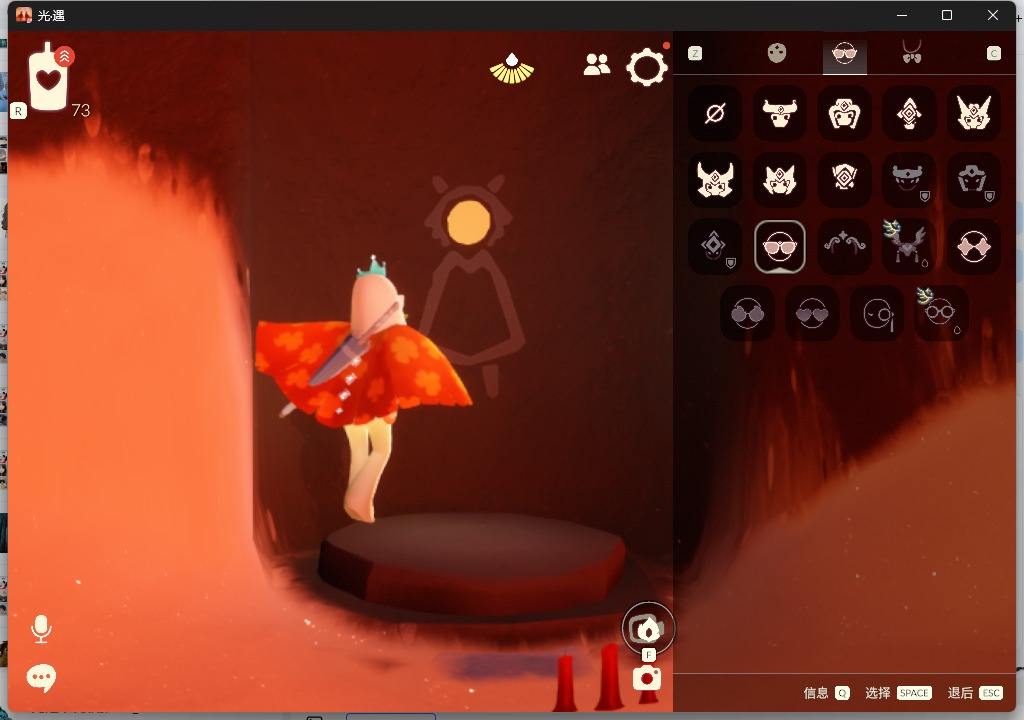Equip the curved-horn oni mask
The width and height of the screenshot is (1024, 720).
pyautogui.click(x=714, y=180)
